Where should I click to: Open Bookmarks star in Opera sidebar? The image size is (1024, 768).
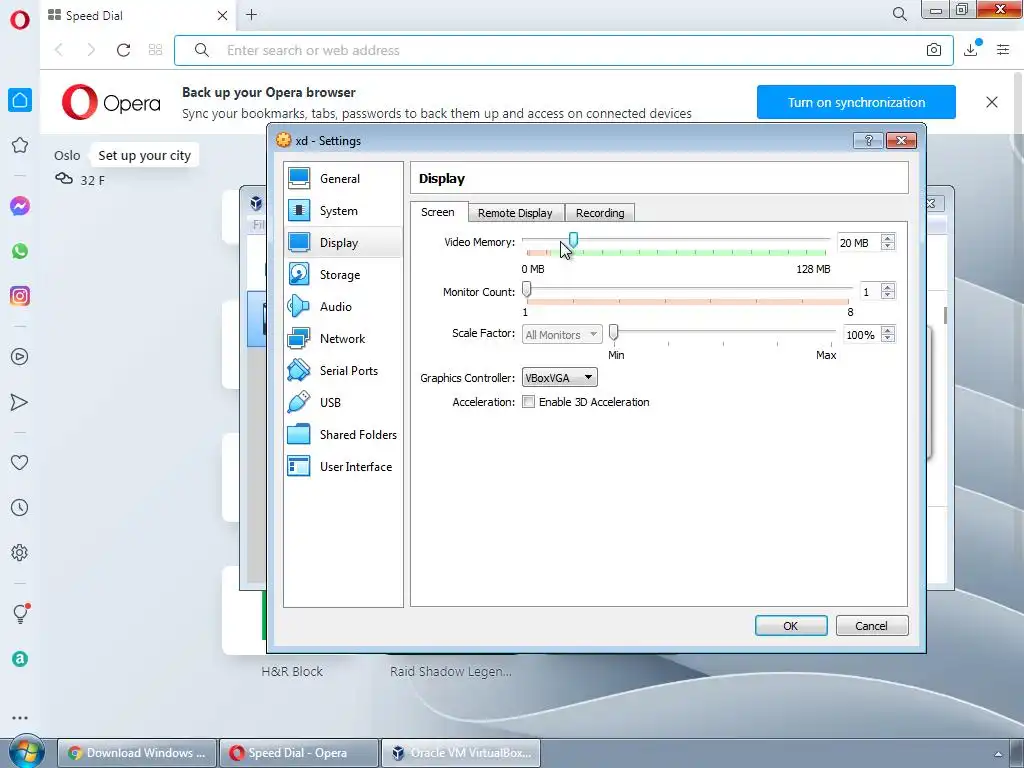(20, 145)
